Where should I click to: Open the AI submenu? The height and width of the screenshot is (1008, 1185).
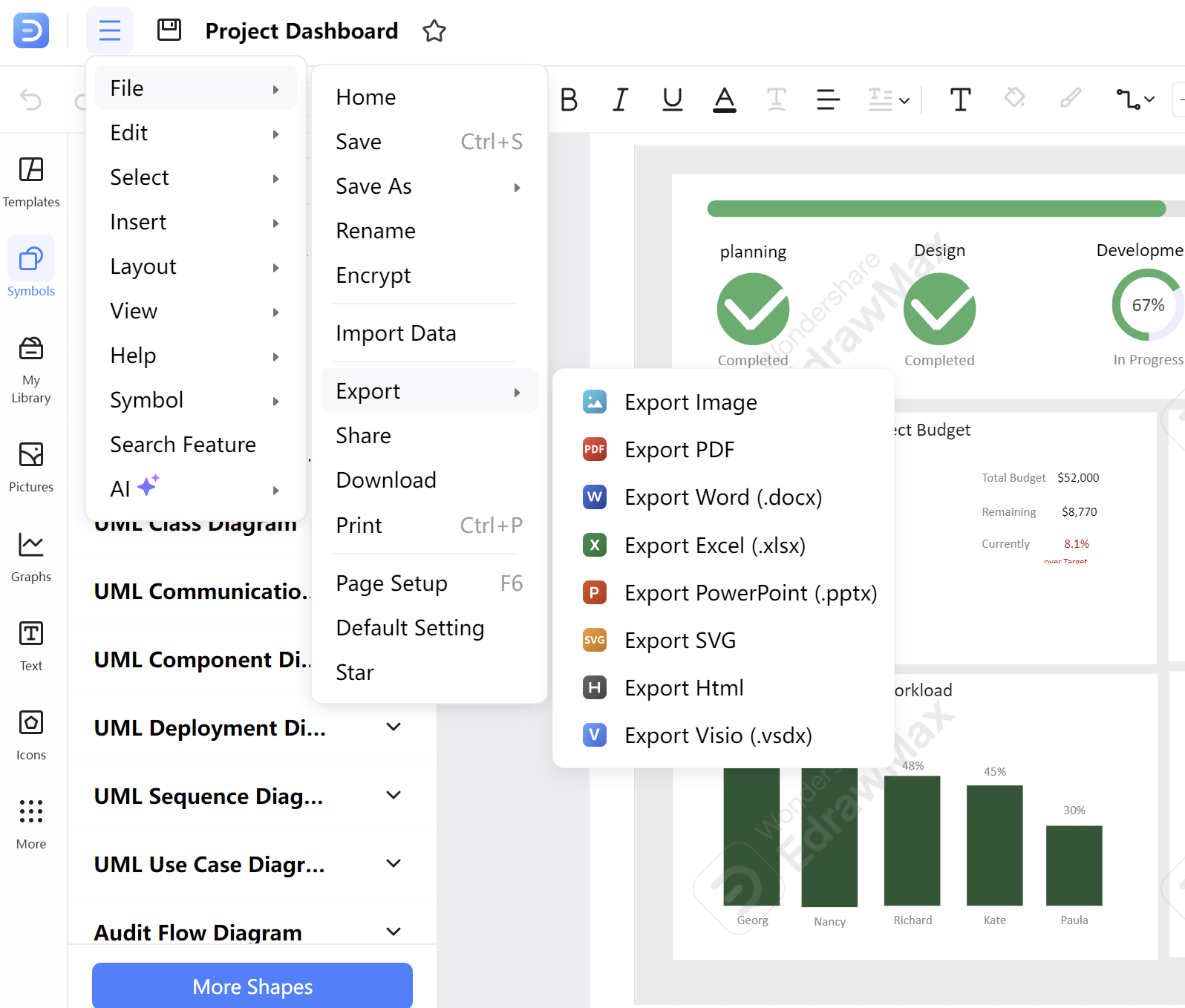196,489
